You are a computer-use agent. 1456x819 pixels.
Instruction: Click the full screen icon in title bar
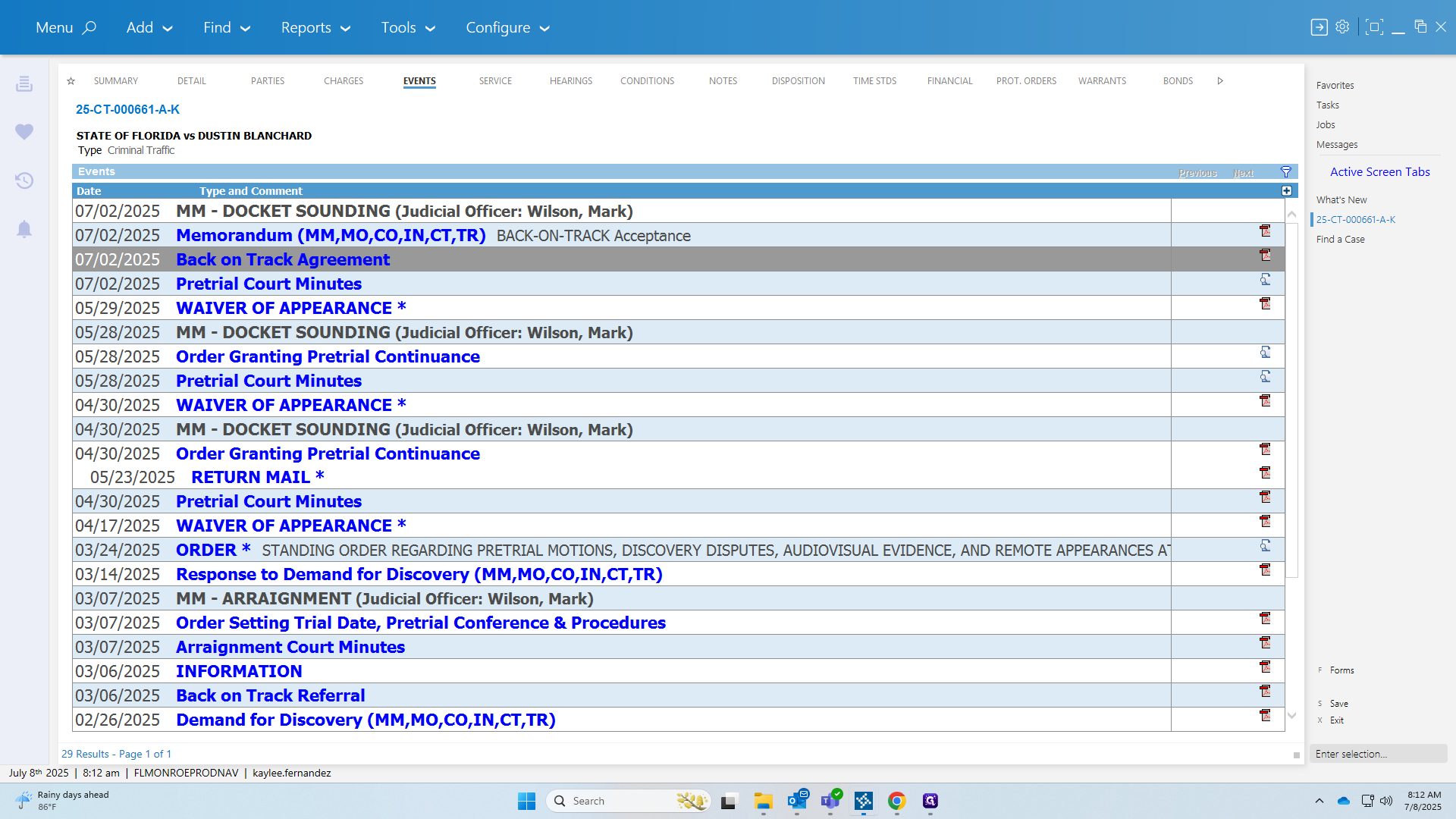click(1374, 27)
